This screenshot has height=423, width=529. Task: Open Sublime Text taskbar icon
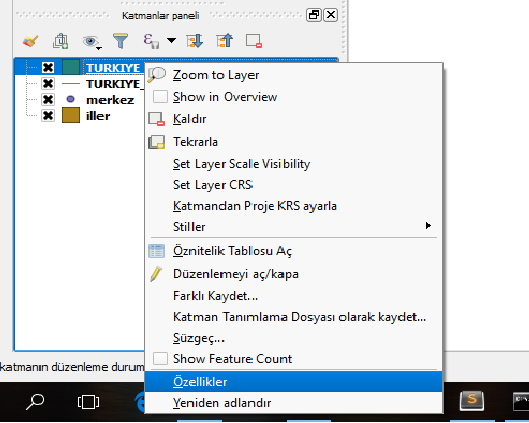coord(472,401)
